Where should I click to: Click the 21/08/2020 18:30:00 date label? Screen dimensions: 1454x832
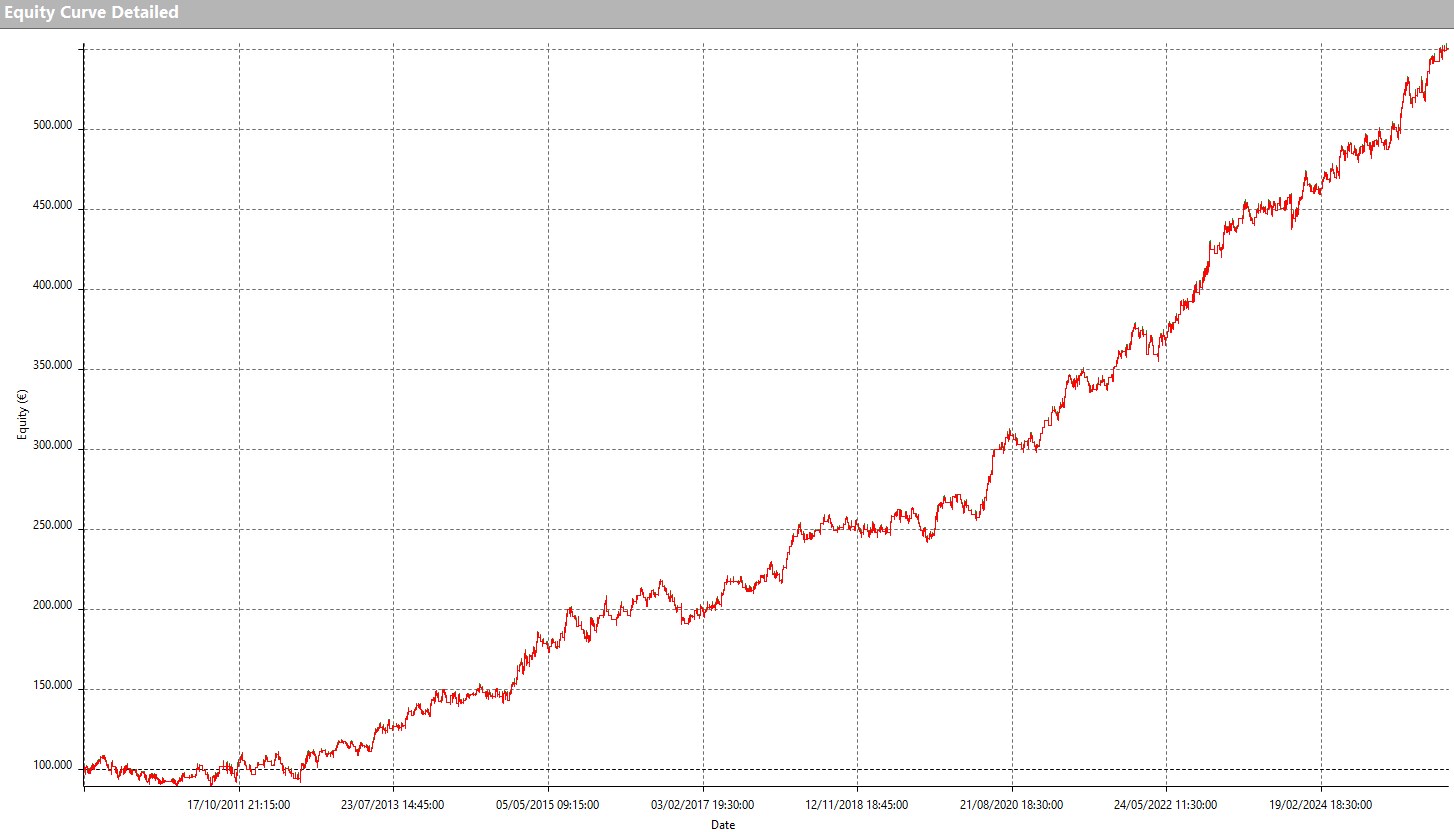[x=1012, y=805]
